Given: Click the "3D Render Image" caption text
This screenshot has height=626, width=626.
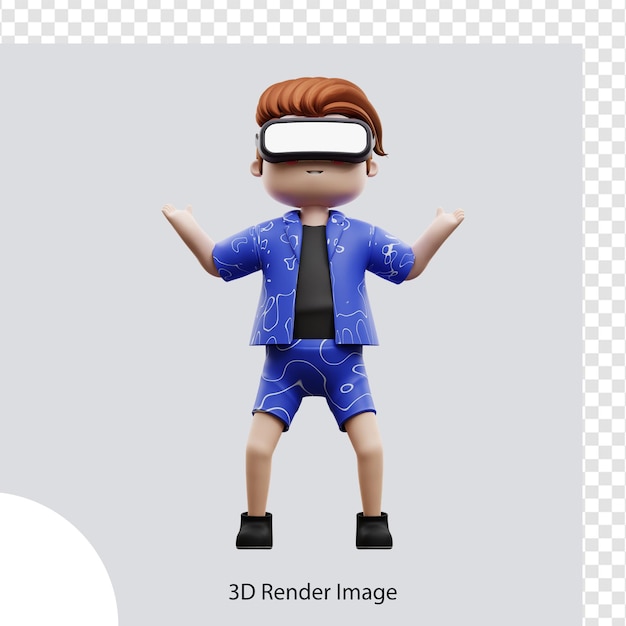Looking at the screenshot, I should click(313, 592).
